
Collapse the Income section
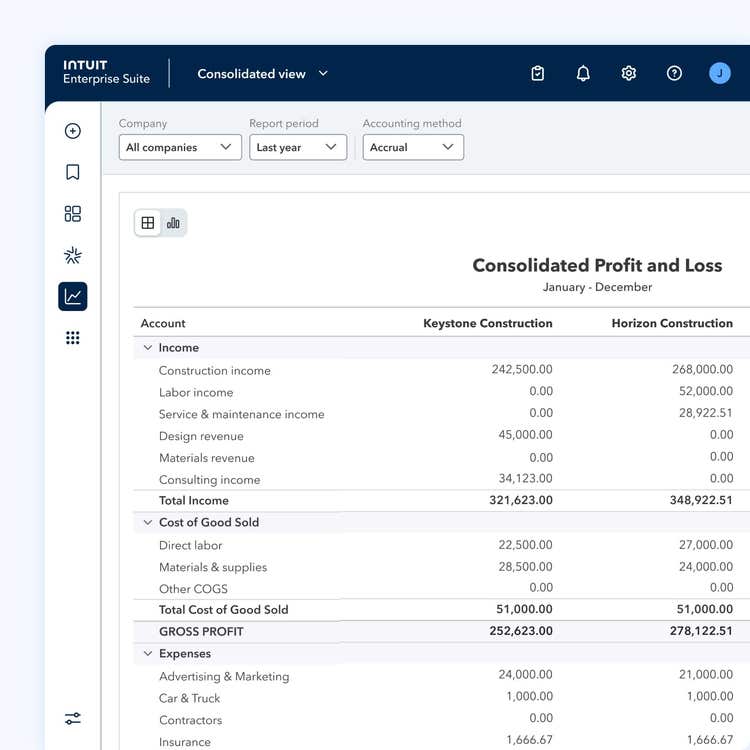tap(148, 348)
